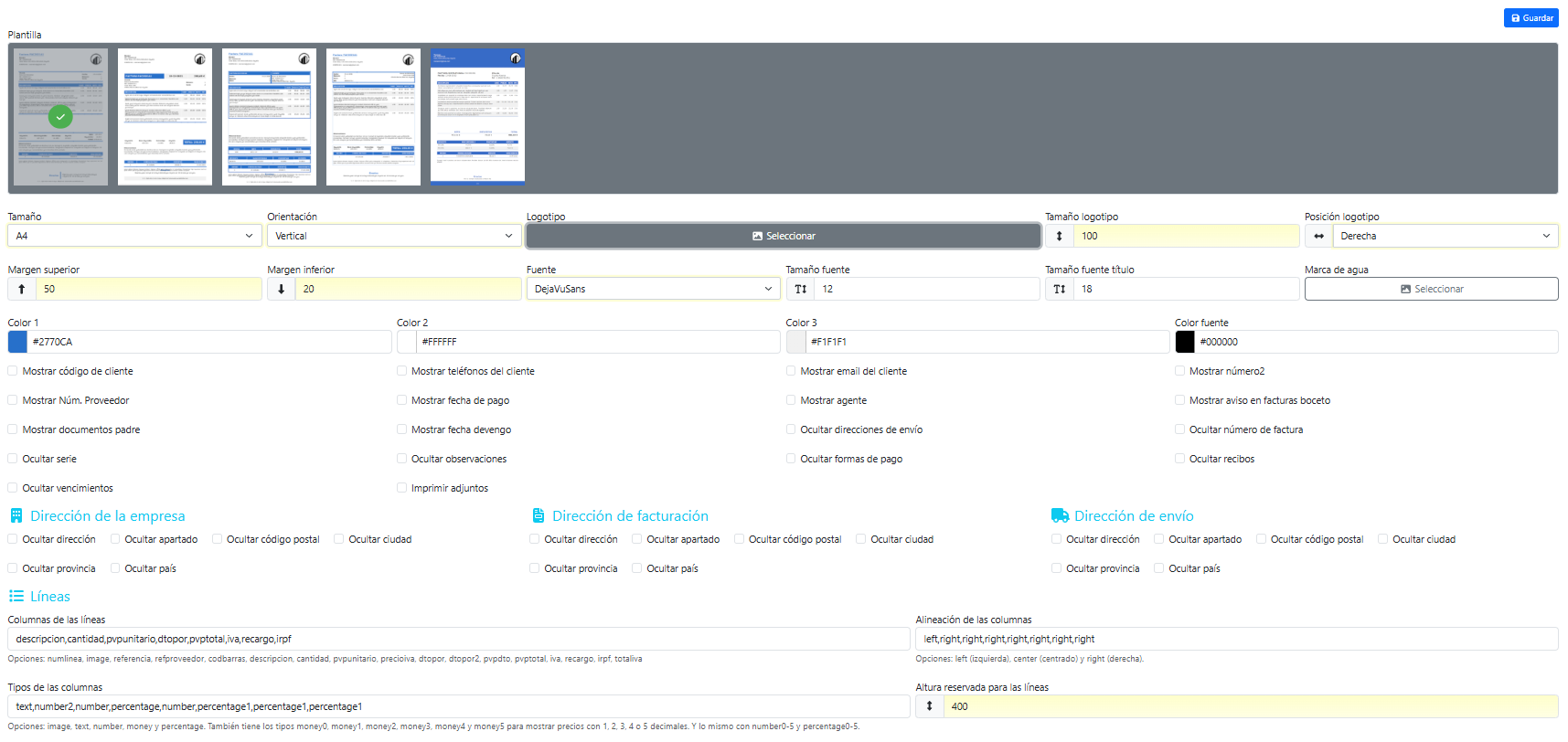1568x742 pixels.
Task: Click the blue Color 1 swatch
Action: [17, 342]
